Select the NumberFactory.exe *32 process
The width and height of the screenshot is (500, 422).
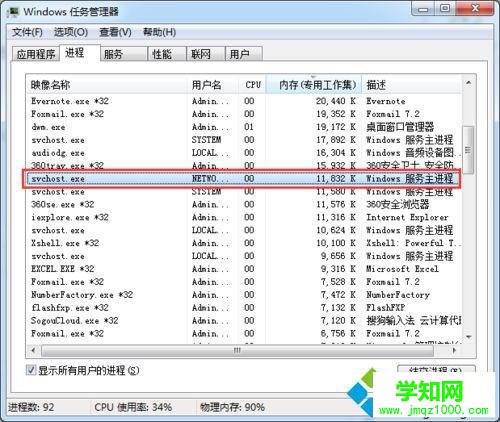(244, 295)
